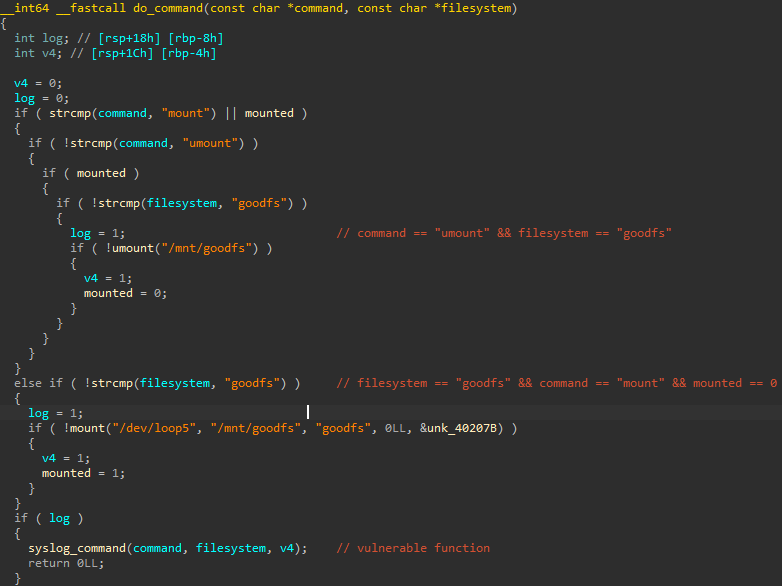Click the comment starting with command == "umount"
The image size is (782, 586).
tap(504, 233)
